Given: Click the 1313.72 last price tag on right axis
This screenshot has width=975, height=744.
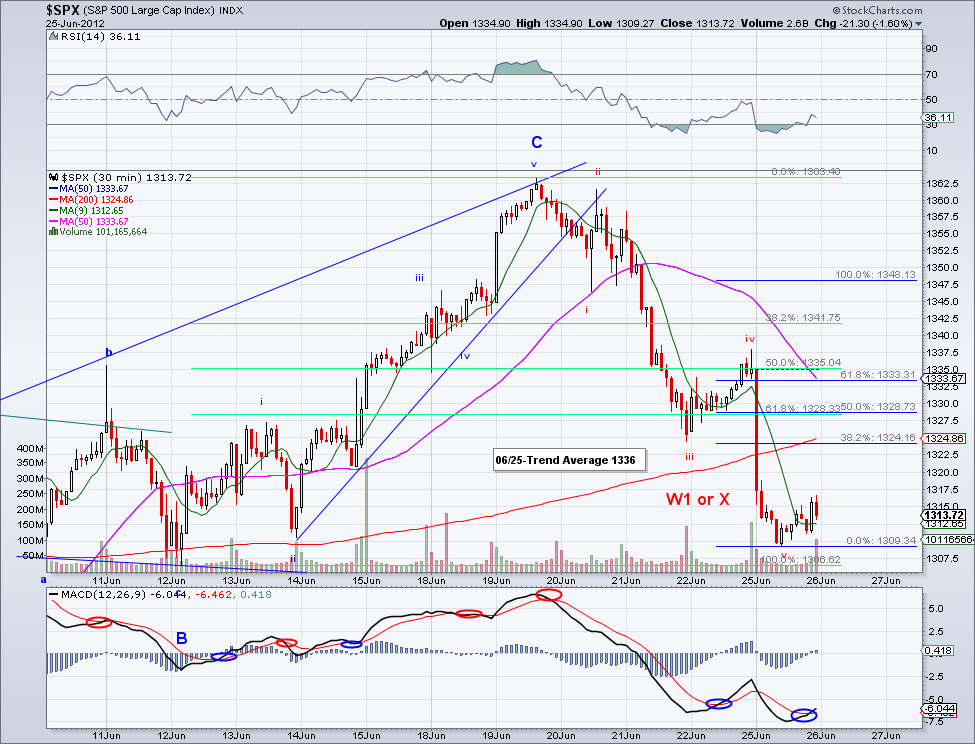Looking at the screenshot, I should [x=945, y=515].
